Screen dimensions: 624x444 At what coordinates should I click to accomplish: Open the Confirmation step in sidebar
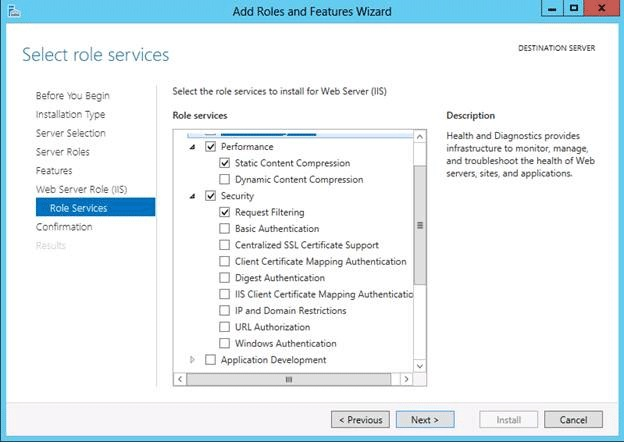tap(64, 227)
